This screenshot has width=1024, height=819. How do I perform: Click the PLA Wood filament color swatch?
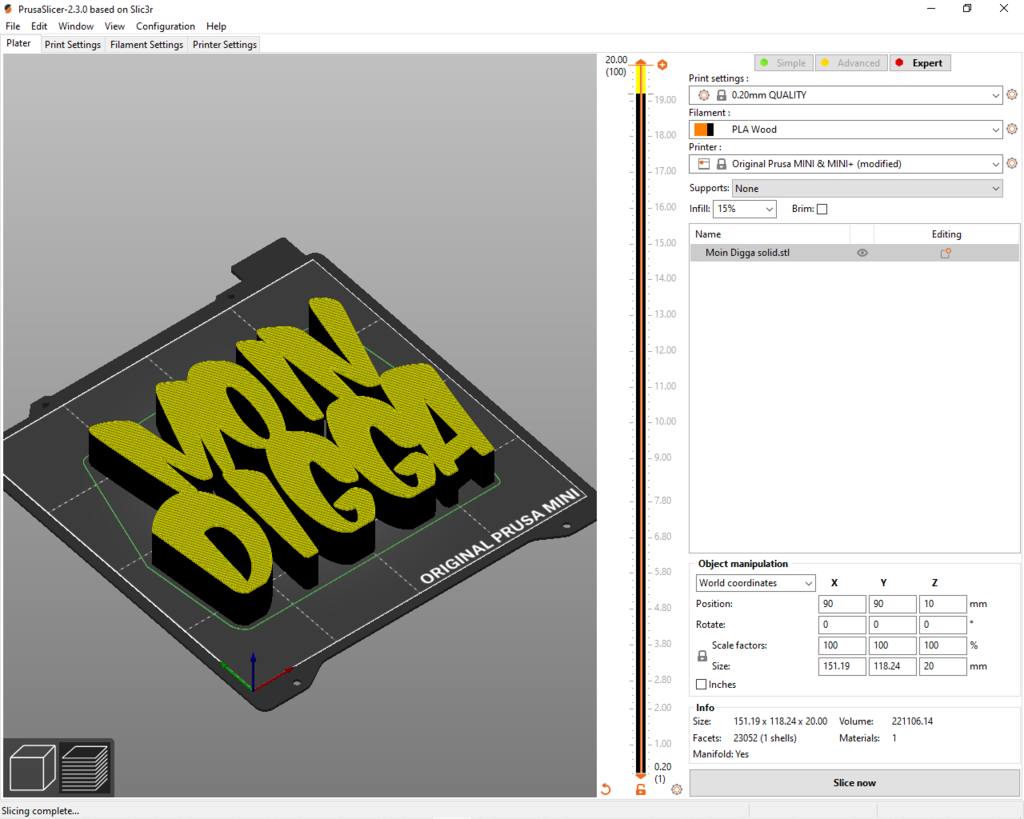point(706,129)
